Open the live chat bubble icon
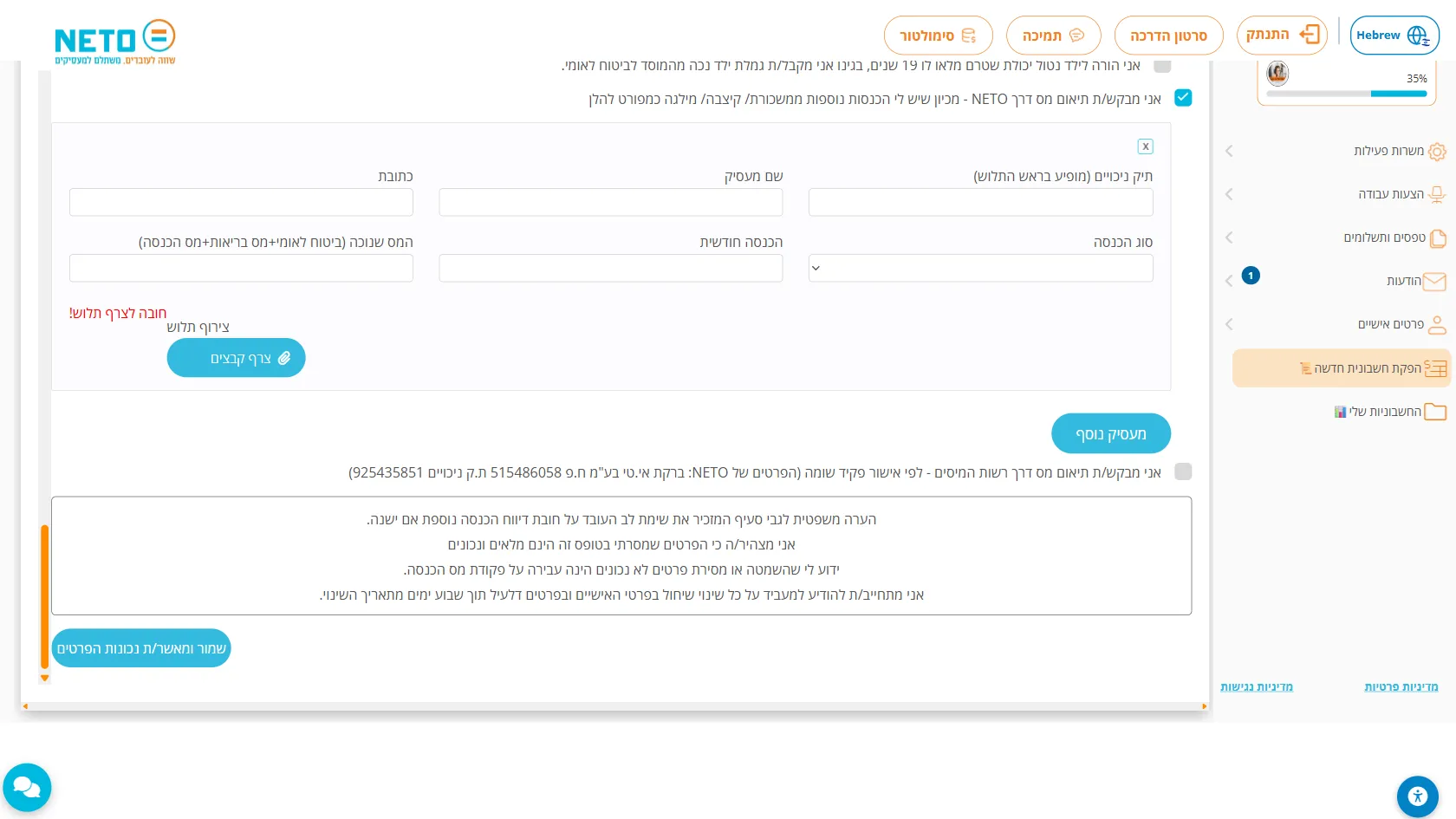Image resolution: width=1456 pixels, height=819 pixels. point(27,787)
